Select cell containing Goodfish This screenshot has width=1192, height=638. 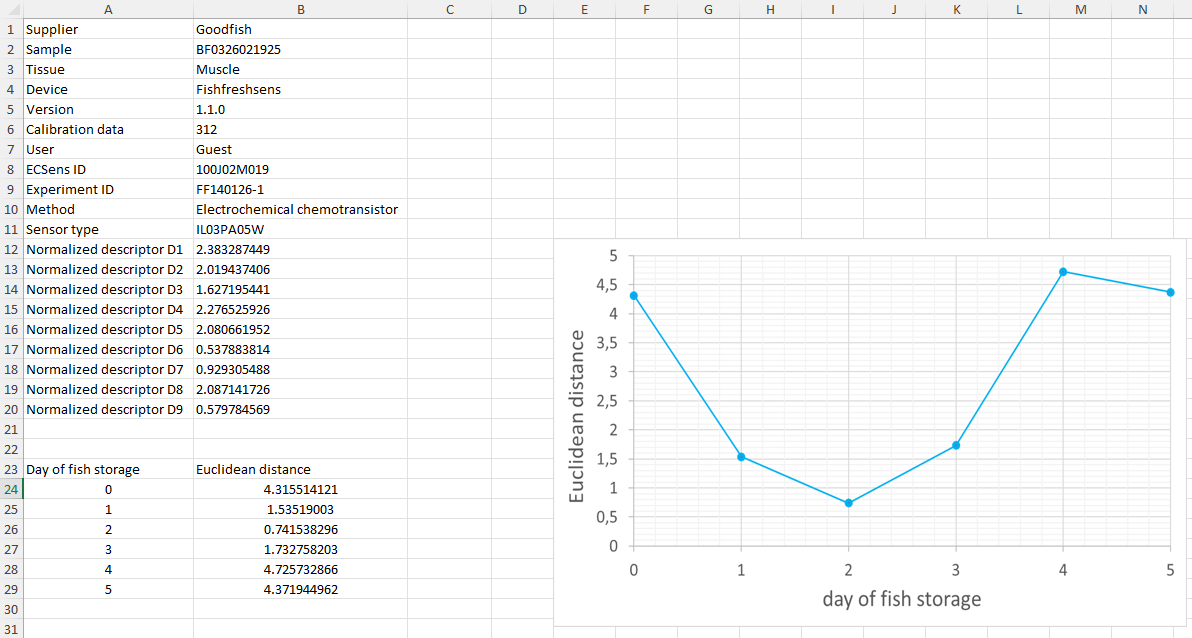click(x=300, y=30)
